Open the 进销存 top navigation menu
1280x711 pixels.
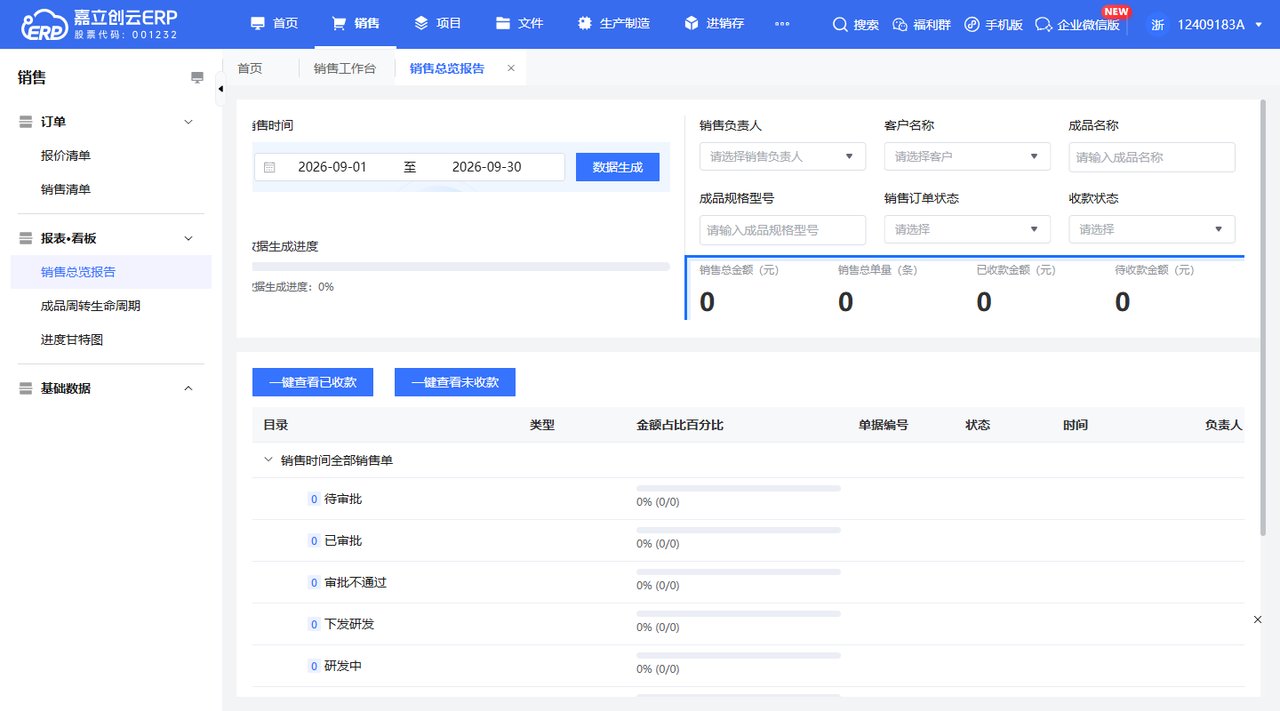[x=714, y=23]
